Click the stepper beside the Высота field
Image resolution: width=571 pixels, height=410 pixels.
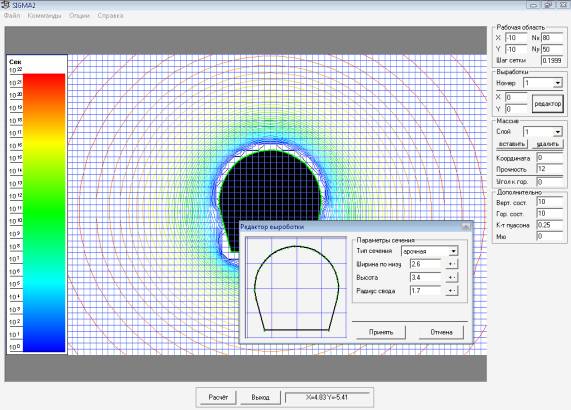coord(452,277)
